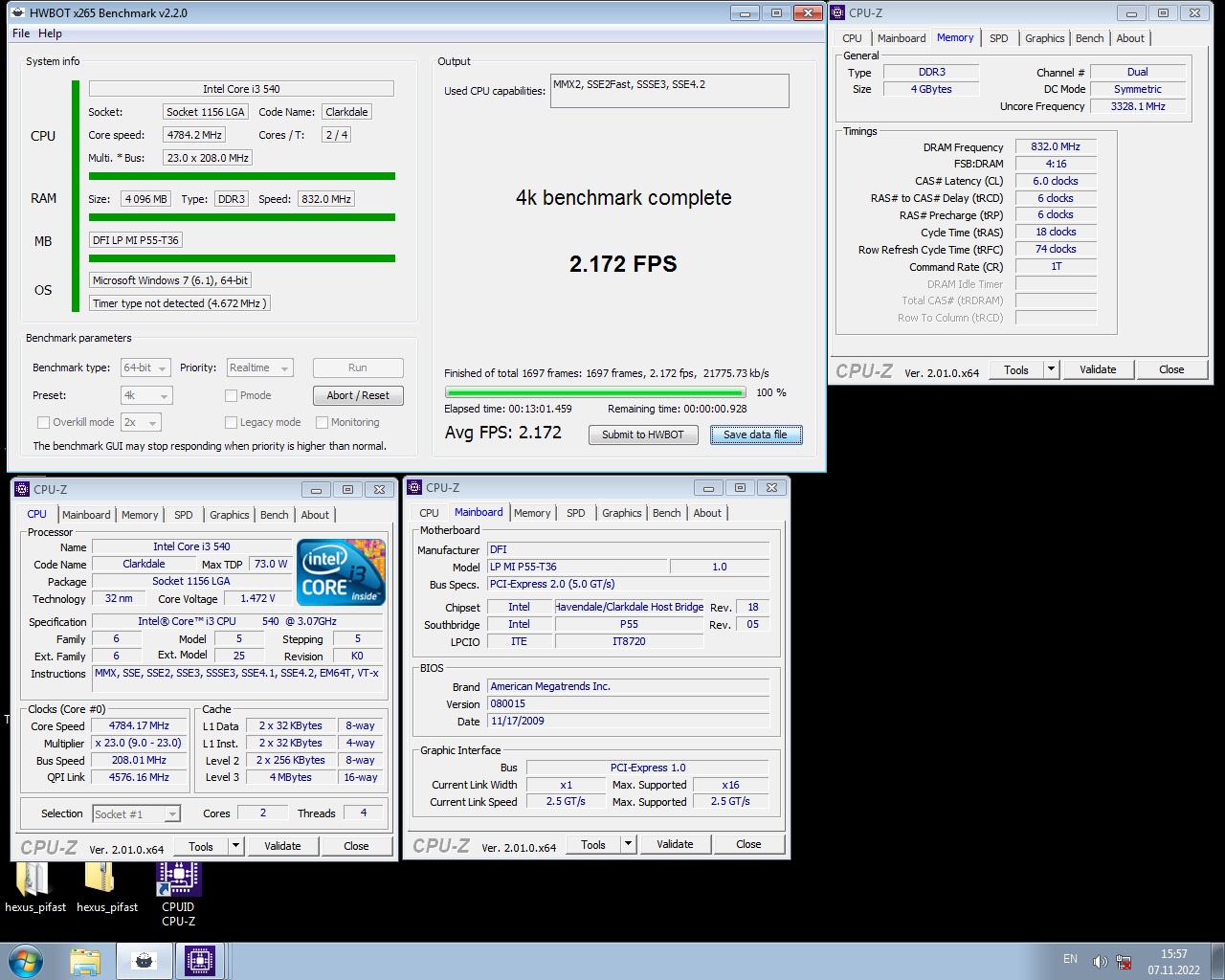Open the Priority Realtime dropdown
1225x980 pixels.
point(259,367)
